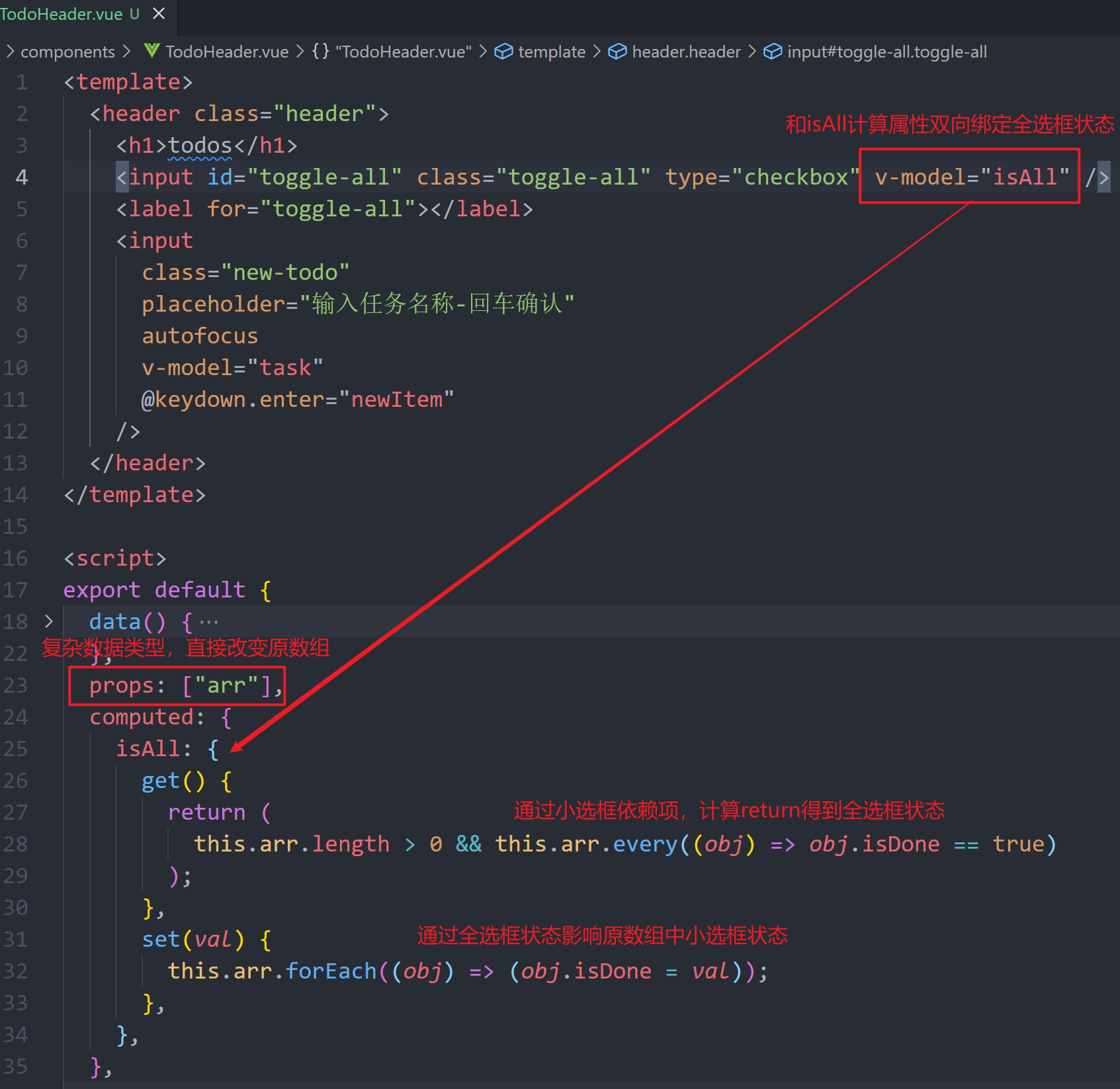The width and height of the screenshot is (1120, 1089).
Task: Click the Vue logo icon in breadcrumb
Action: [151, 51]
